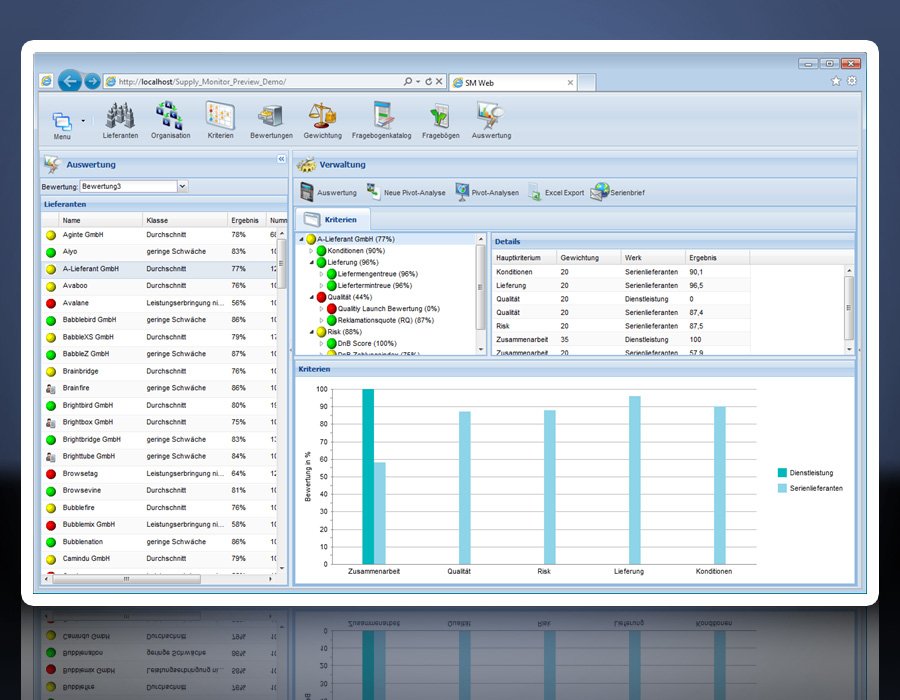This screenshot has height=700, width=900.
Task: Click the Auswertung calculator button in Verwaltung
Action: tap(328, 192)
